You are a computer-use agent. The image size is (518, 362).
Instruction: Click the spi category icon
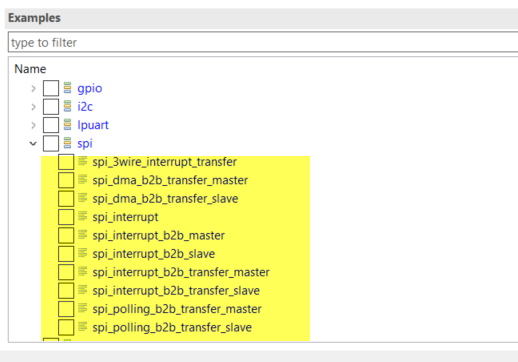point(67,143)
